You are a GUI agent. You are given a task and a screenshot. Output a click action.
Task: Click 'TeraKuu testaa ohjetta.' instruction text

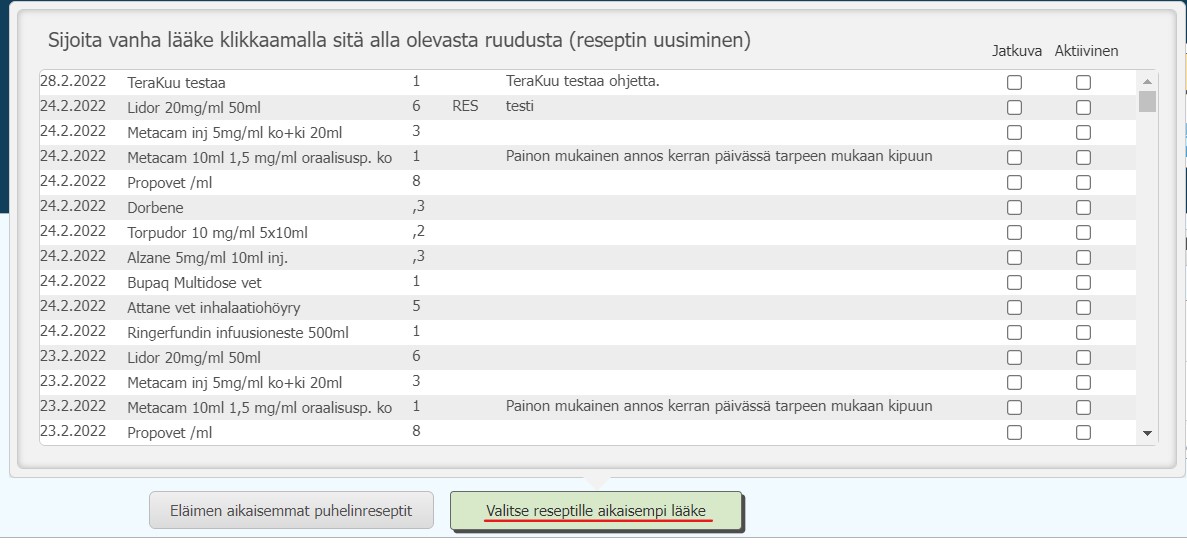pos(583,81)
